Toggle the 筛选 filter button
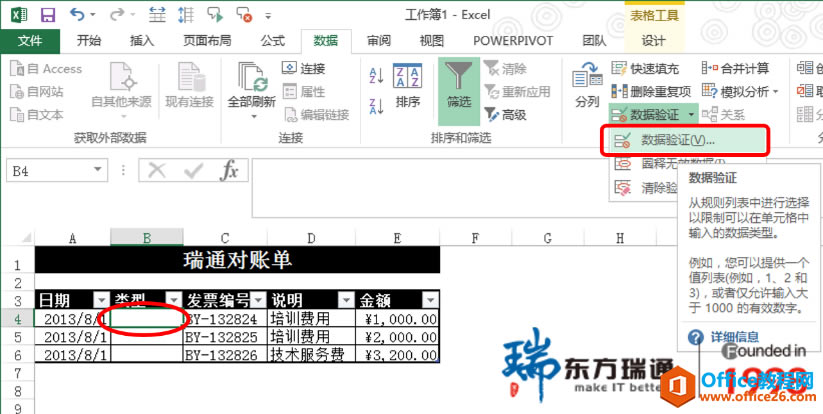 point(459,91)
